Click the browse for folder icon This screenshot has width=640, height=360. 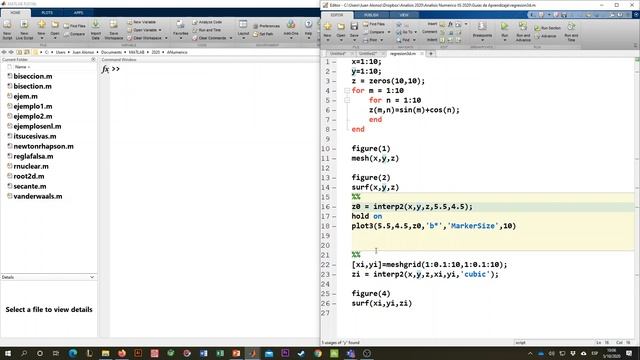tap(27, 52)
